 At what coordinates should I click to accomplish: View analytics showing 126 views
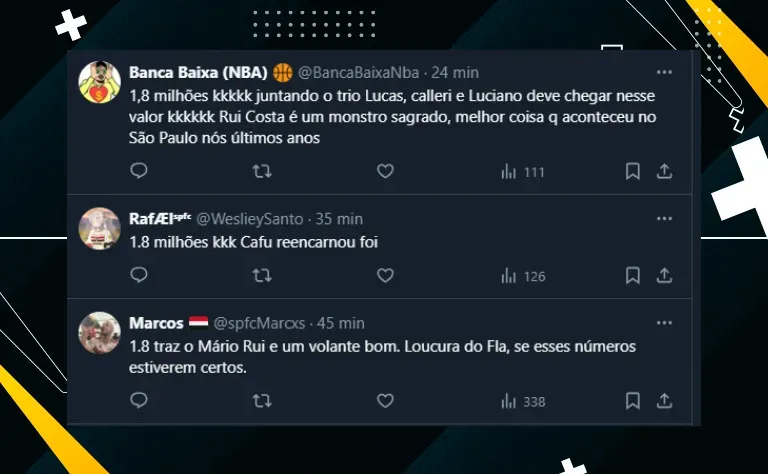pyautogui.click(x=522, y=275)
